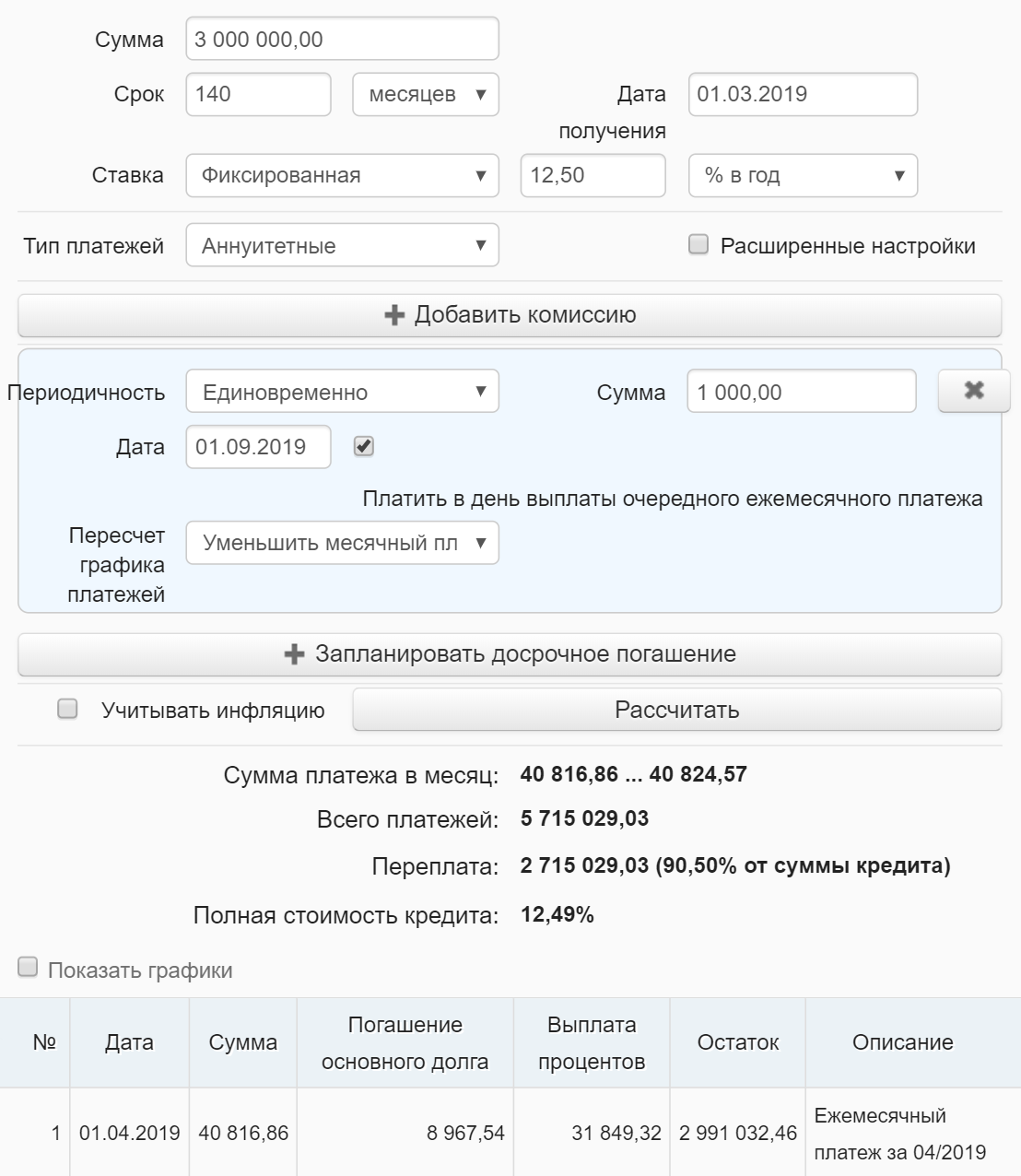The width and height of the screenshot is (1021, 1176).
Task: Click the table cell 8 967,54
Action: (405, 1133)
